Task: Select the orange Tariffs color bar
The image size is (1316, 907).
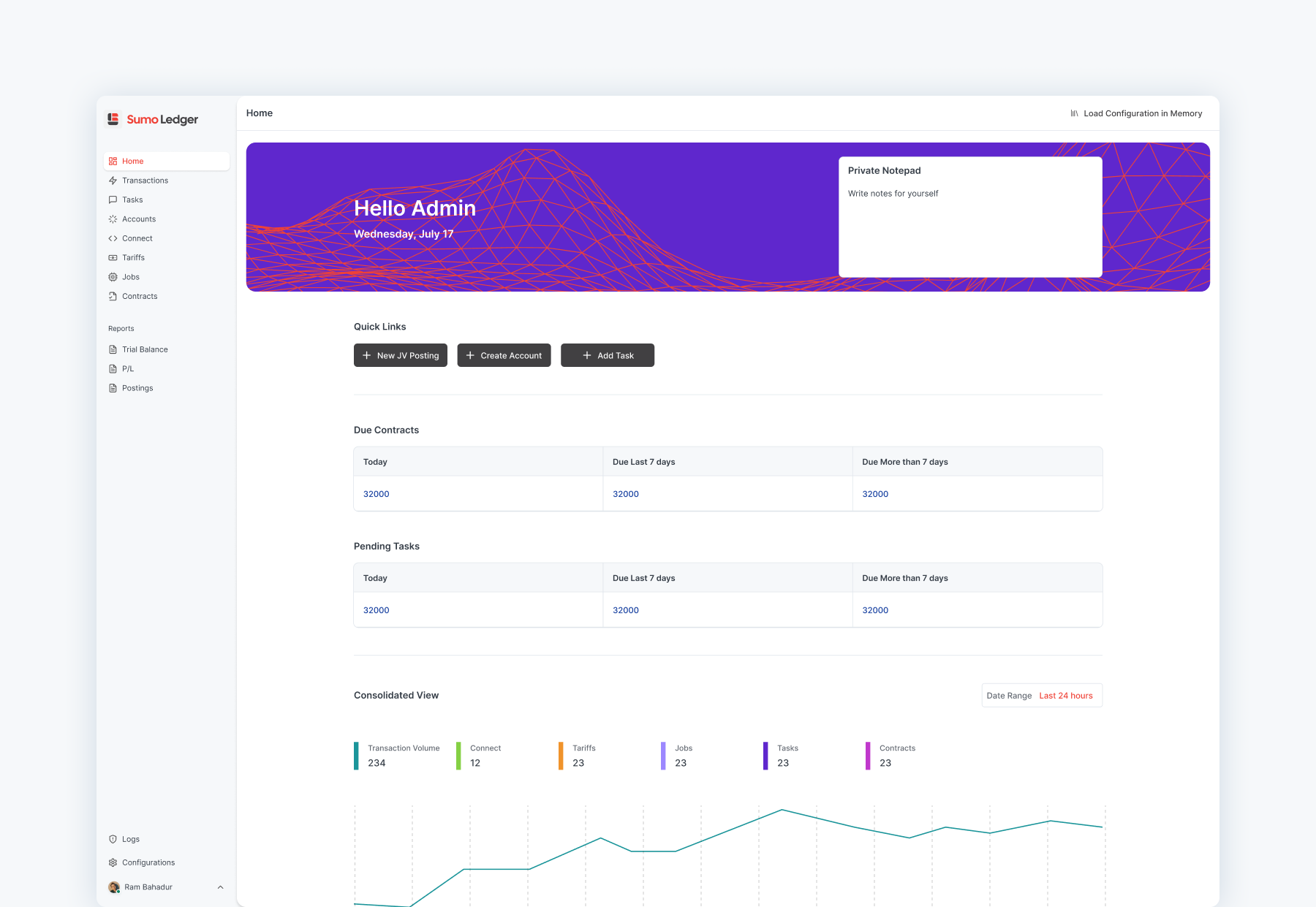Action: point(561,756)
